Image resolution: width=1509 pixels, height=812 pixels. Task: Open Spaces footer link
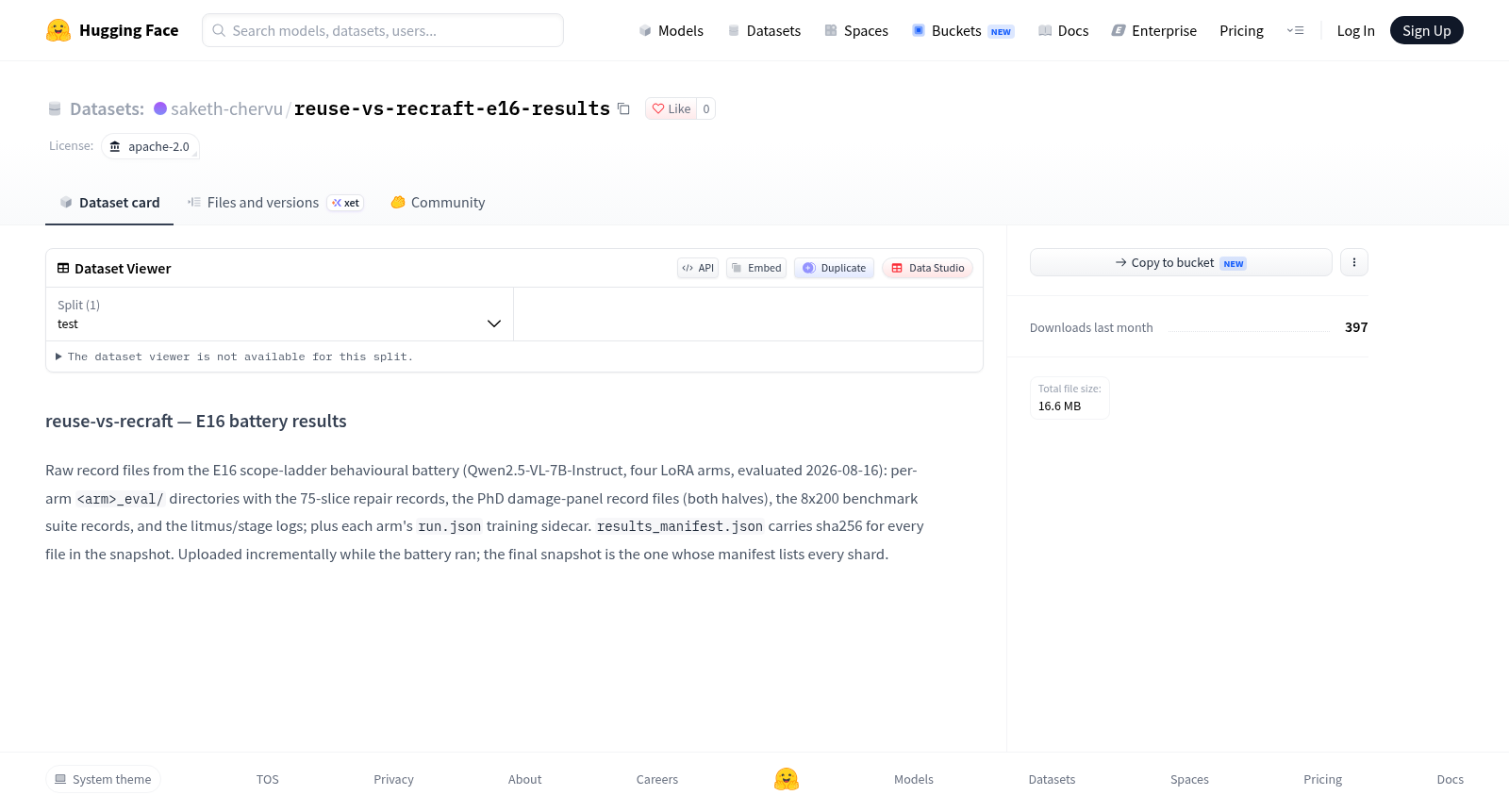coord(1189,779)
